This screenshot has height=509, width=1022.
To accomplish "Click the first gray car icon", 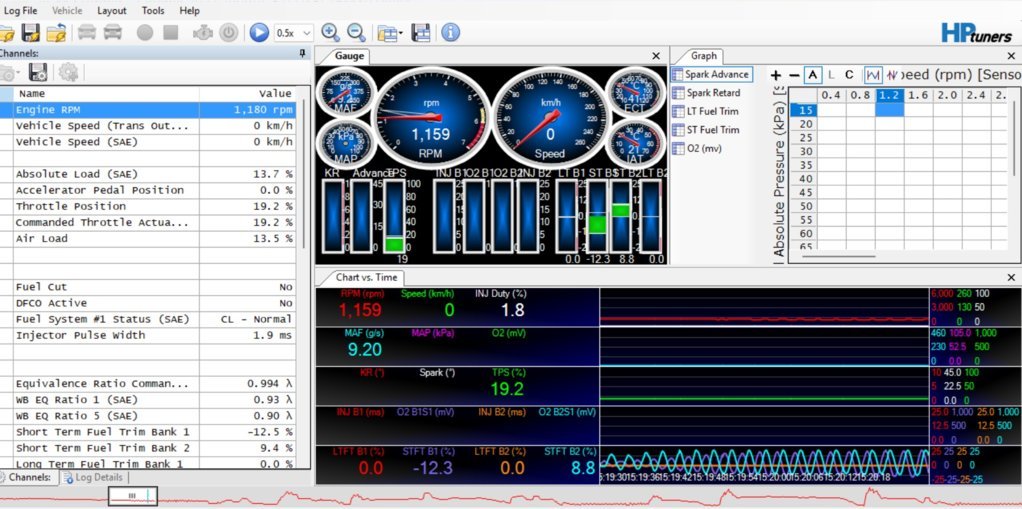I will (87, 32).
